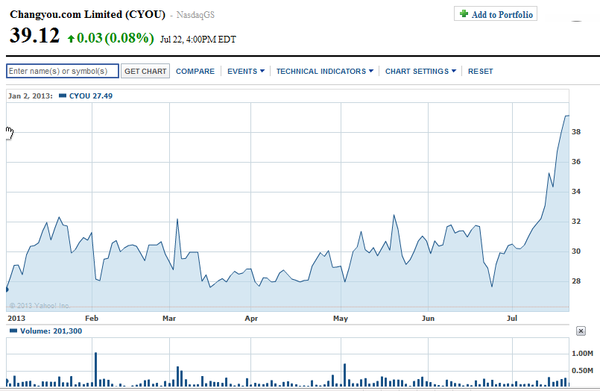Click the 2013 year label on axis
This screenshot has height=391, width=600.
(16, 318)
